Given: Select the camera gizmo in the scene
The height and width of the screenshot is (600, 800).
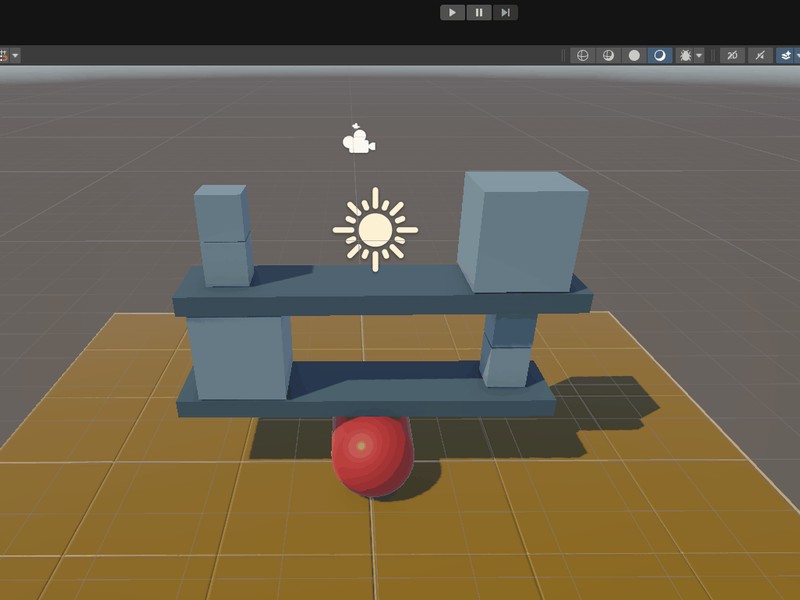Looking at the screenshot, I should coord(358,142).
